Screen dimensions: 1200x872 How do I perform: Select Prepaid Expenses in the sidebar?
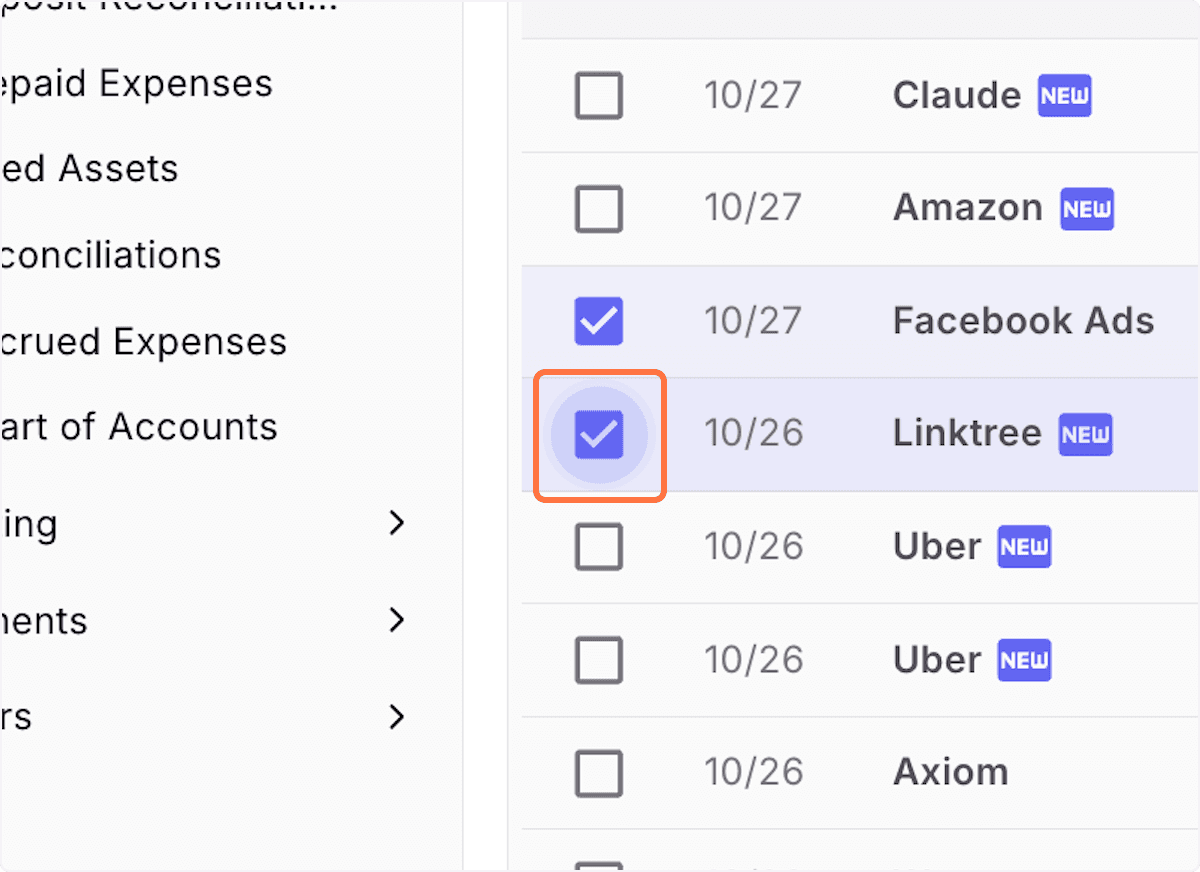click(136, 83)
